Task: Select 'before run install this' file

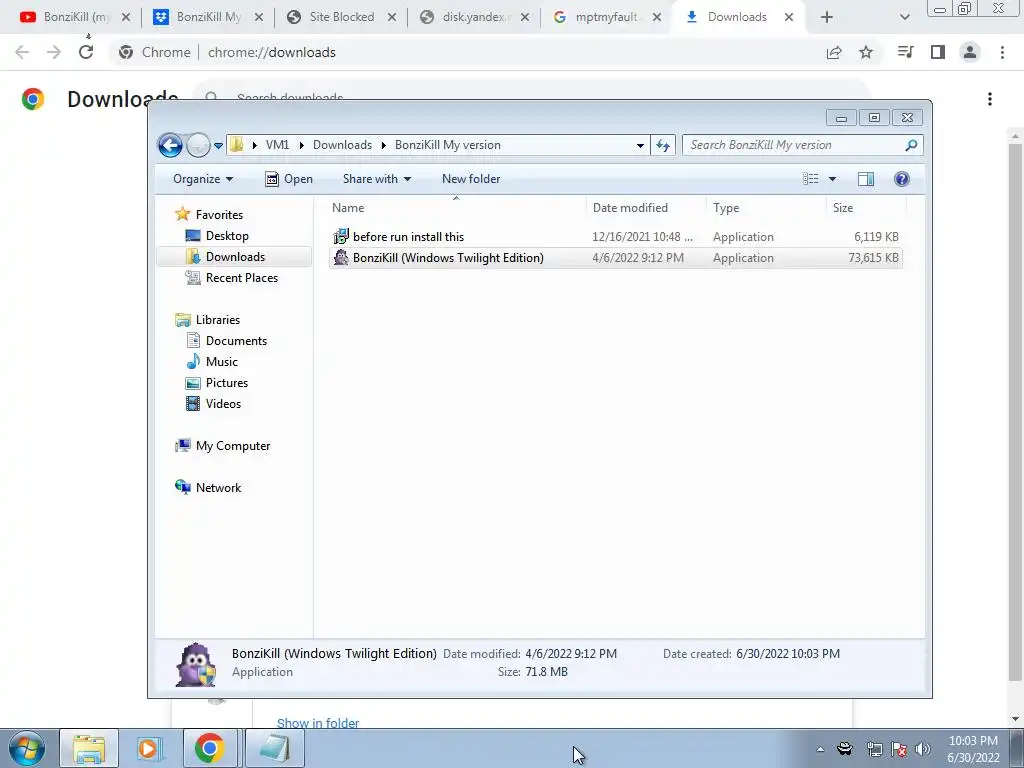Action: (616, 237)
